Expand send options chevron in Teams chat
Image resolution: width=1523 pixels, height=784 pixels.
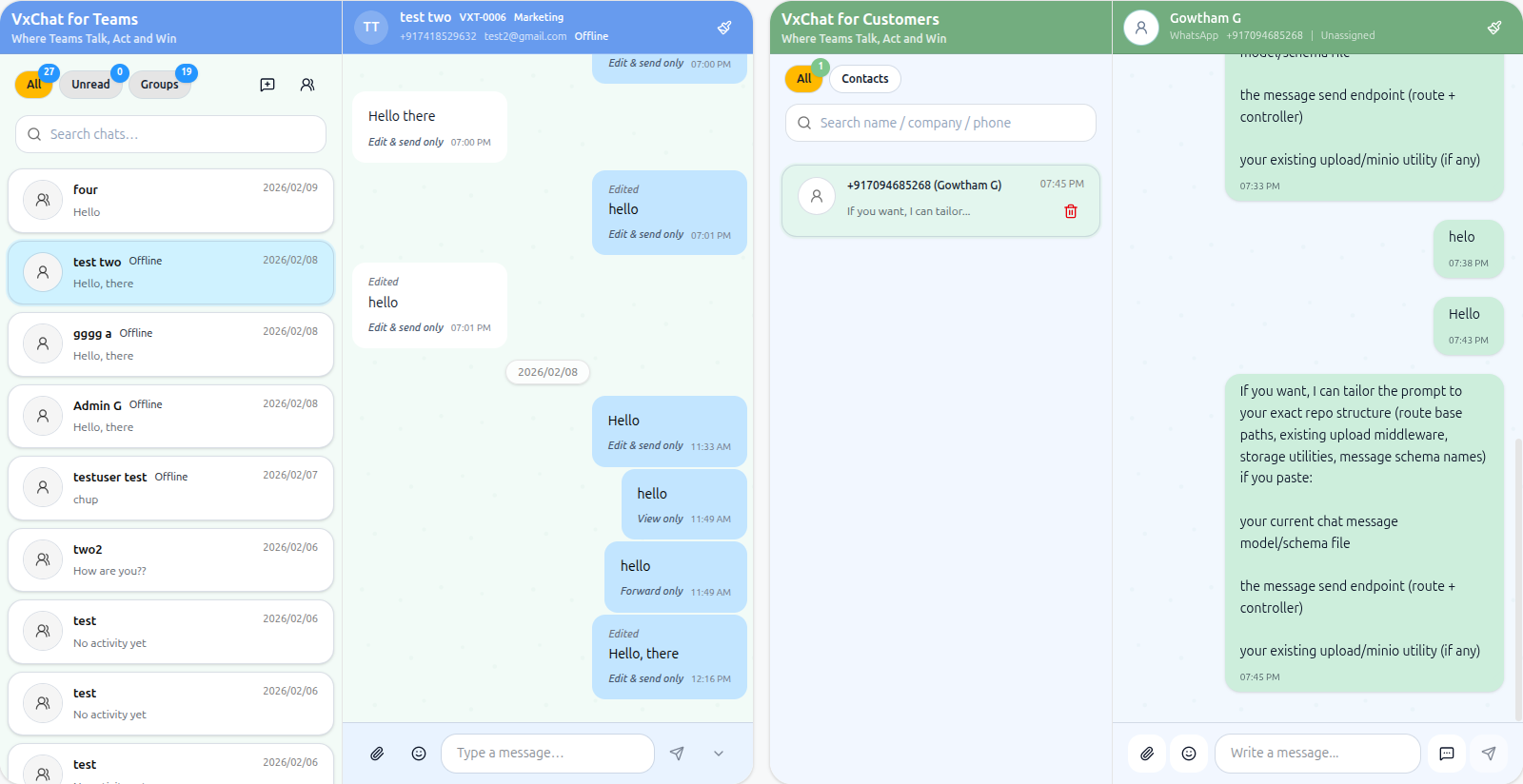[719, 754]
